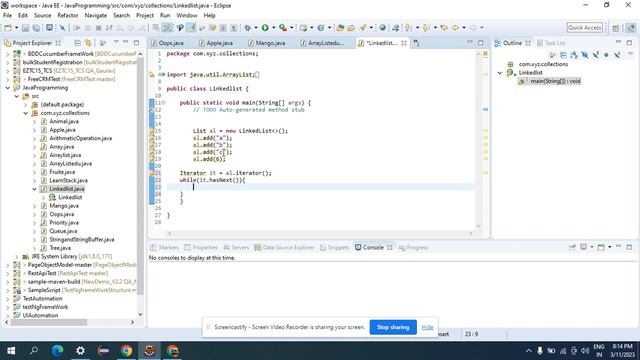Click the Next Annotation toolbar icon
Screen dimensions: 640x360
408,28
